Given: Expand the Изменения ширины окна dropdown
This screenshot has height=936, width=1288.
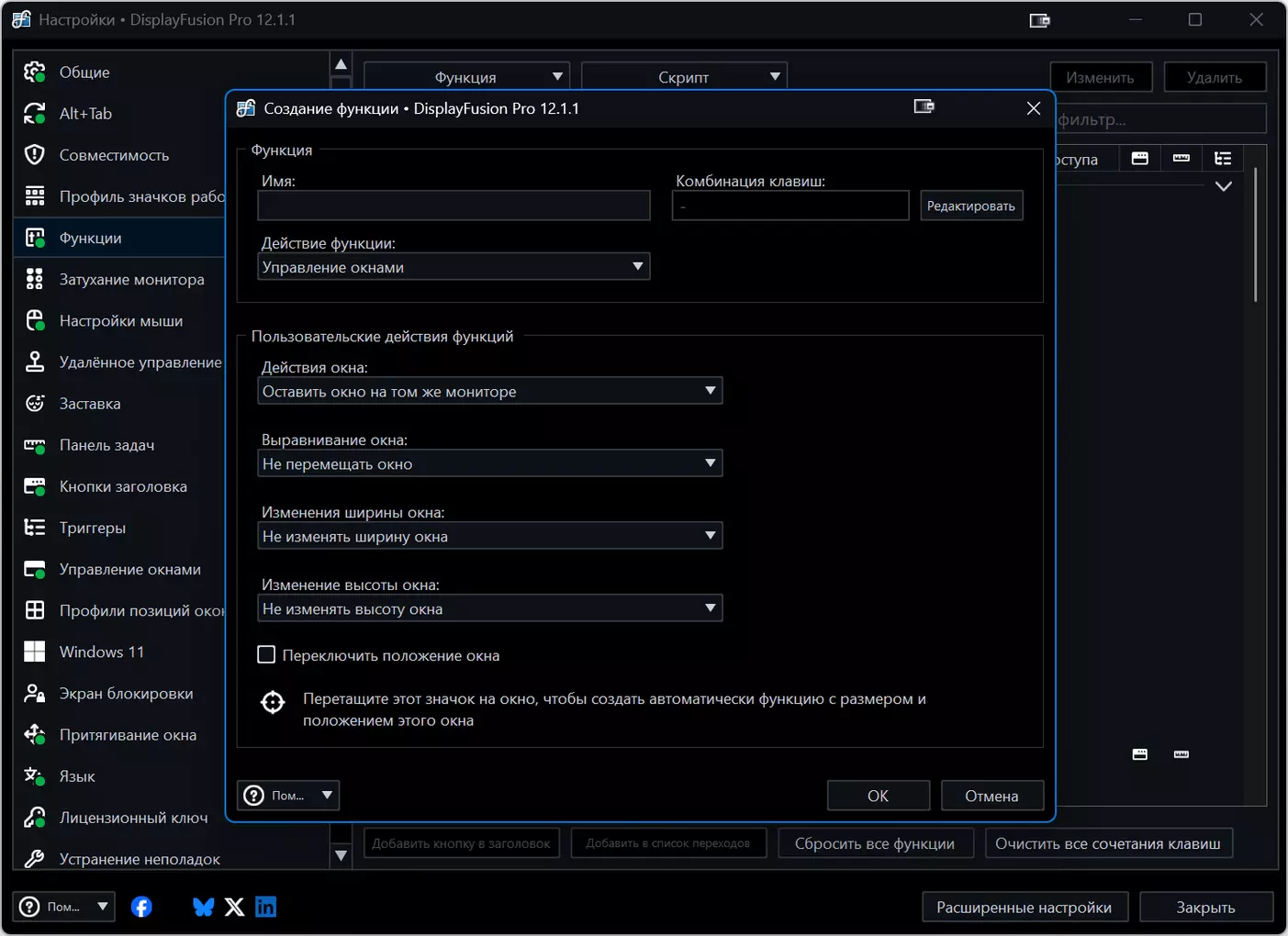Looking at the screenshot, I should pyautogui.click(x=489, y=536).
